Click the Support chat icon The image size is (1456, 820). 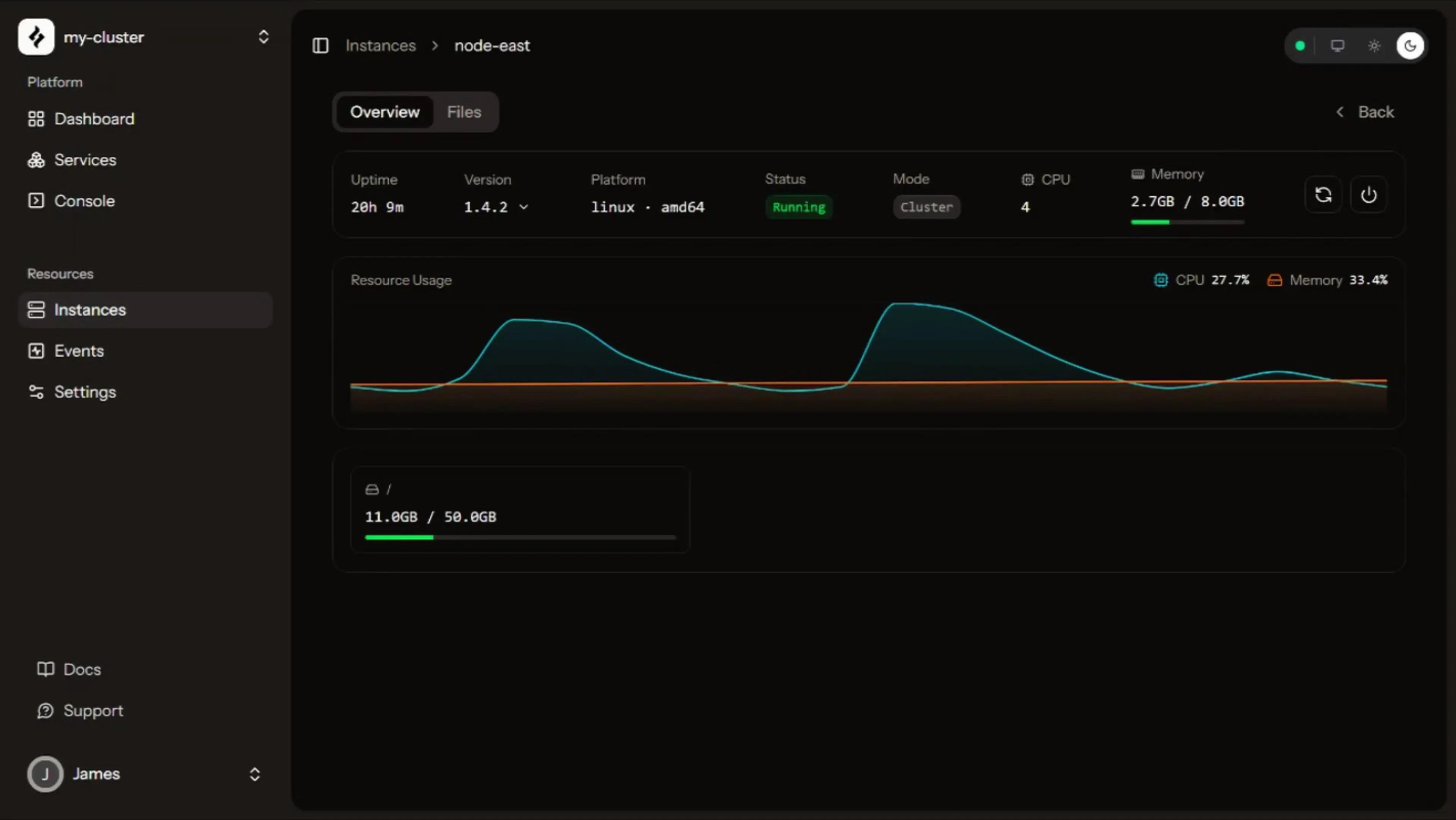(45, 710)
